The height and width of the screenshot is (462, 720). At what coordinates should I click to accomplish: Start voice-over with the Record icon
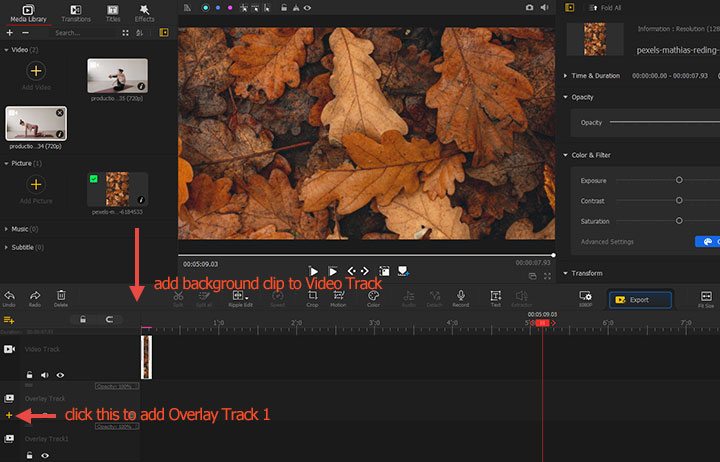(461, 295)
